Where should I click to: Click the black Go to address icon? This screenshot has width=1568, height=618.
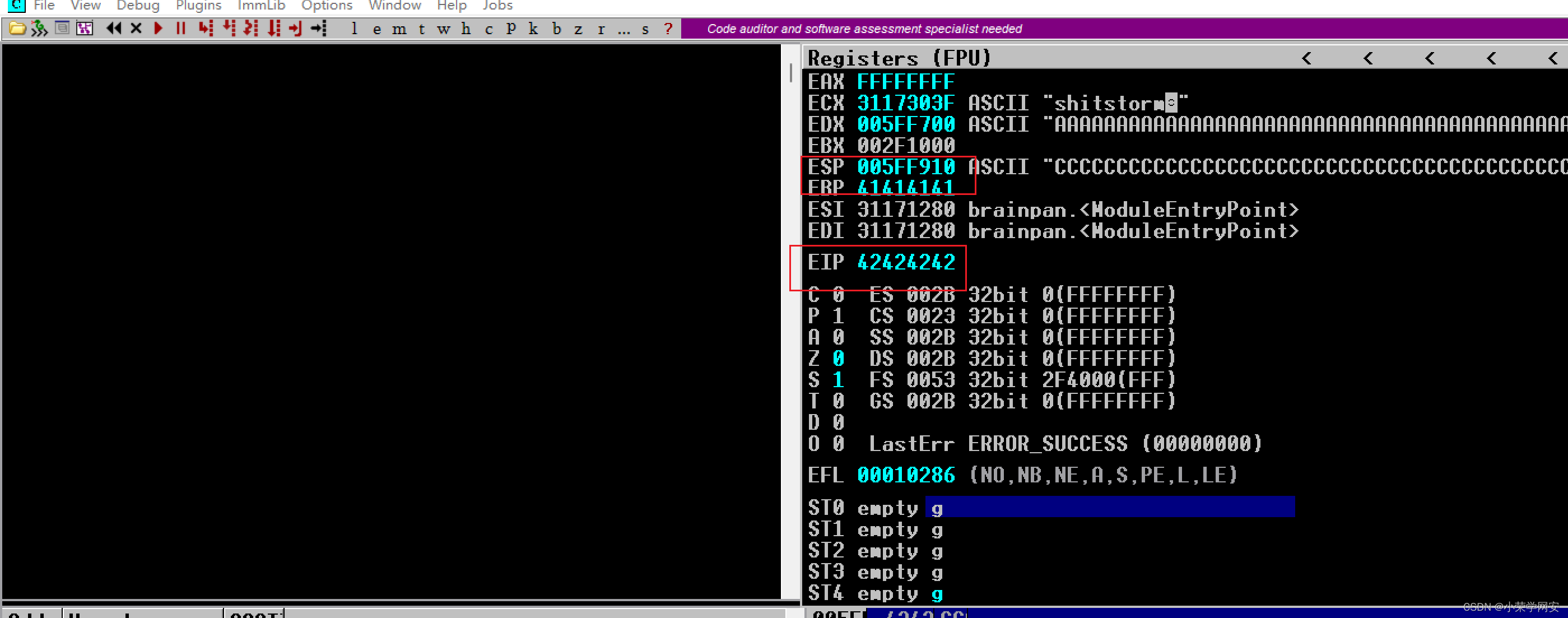(319, 28)
